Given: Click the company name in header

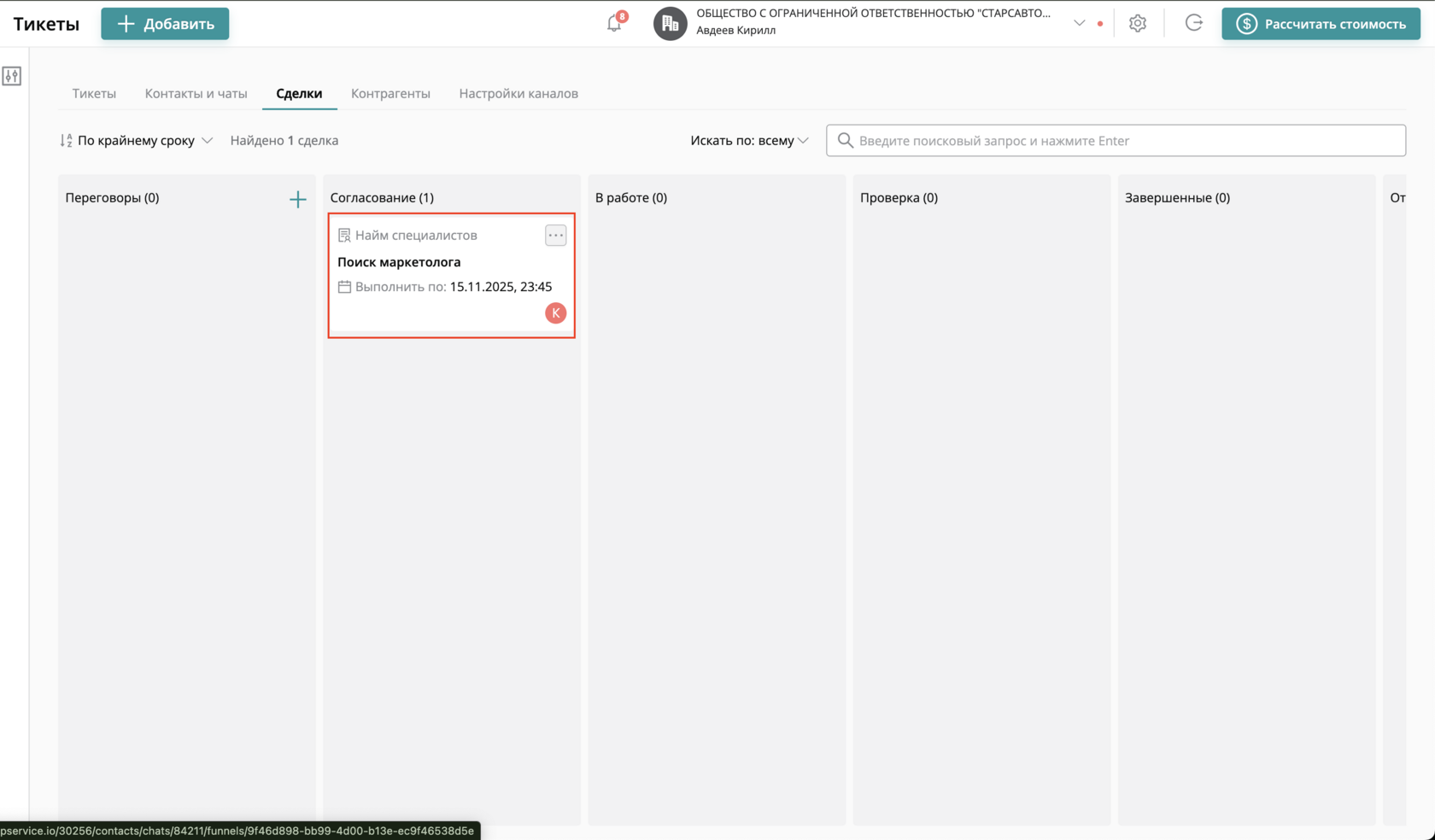Looking at the screenshot, I should 873,14.
